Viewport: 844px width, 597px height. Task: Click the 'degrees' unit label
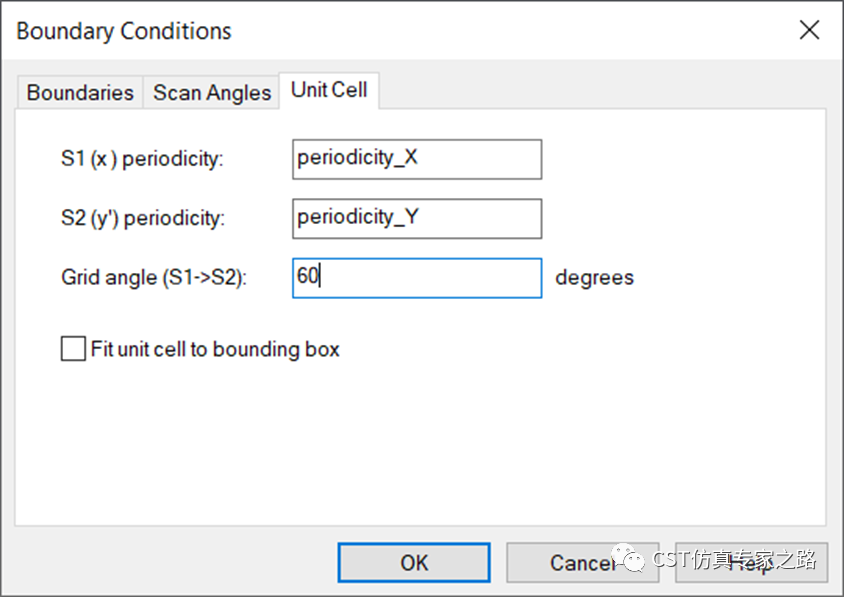point(594,278)
